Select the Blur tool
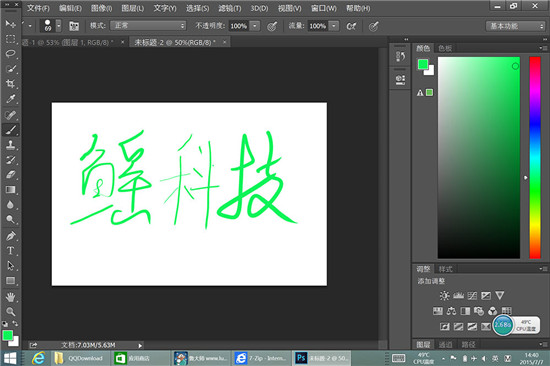Screen dimensions: 550x366 point(11,205)
